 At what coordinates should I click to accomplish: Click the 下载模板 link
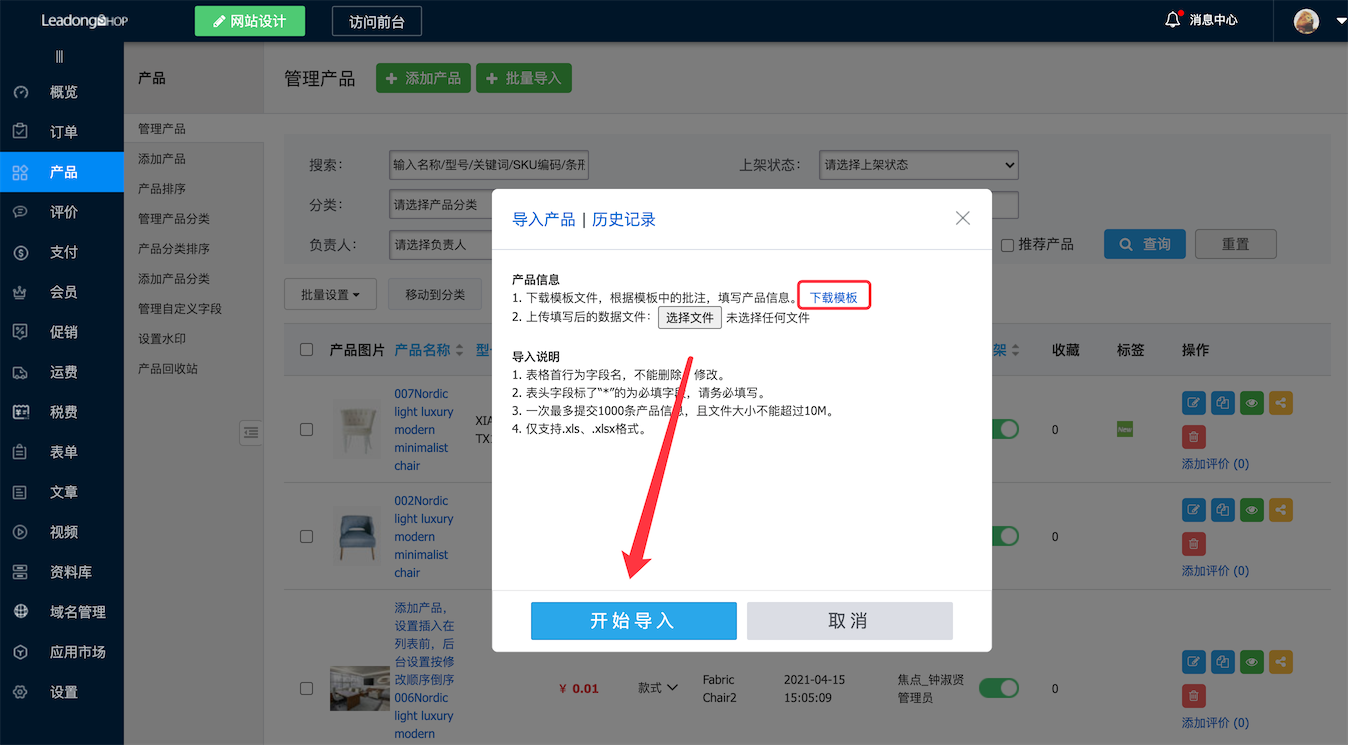click(833, 294)
